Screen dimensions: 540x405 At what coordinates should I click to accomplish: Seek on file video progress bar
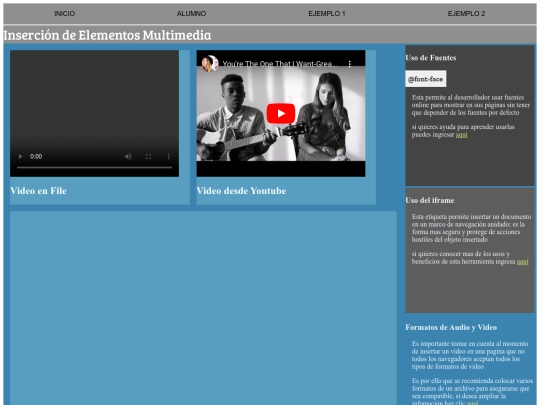coord(94,167)
